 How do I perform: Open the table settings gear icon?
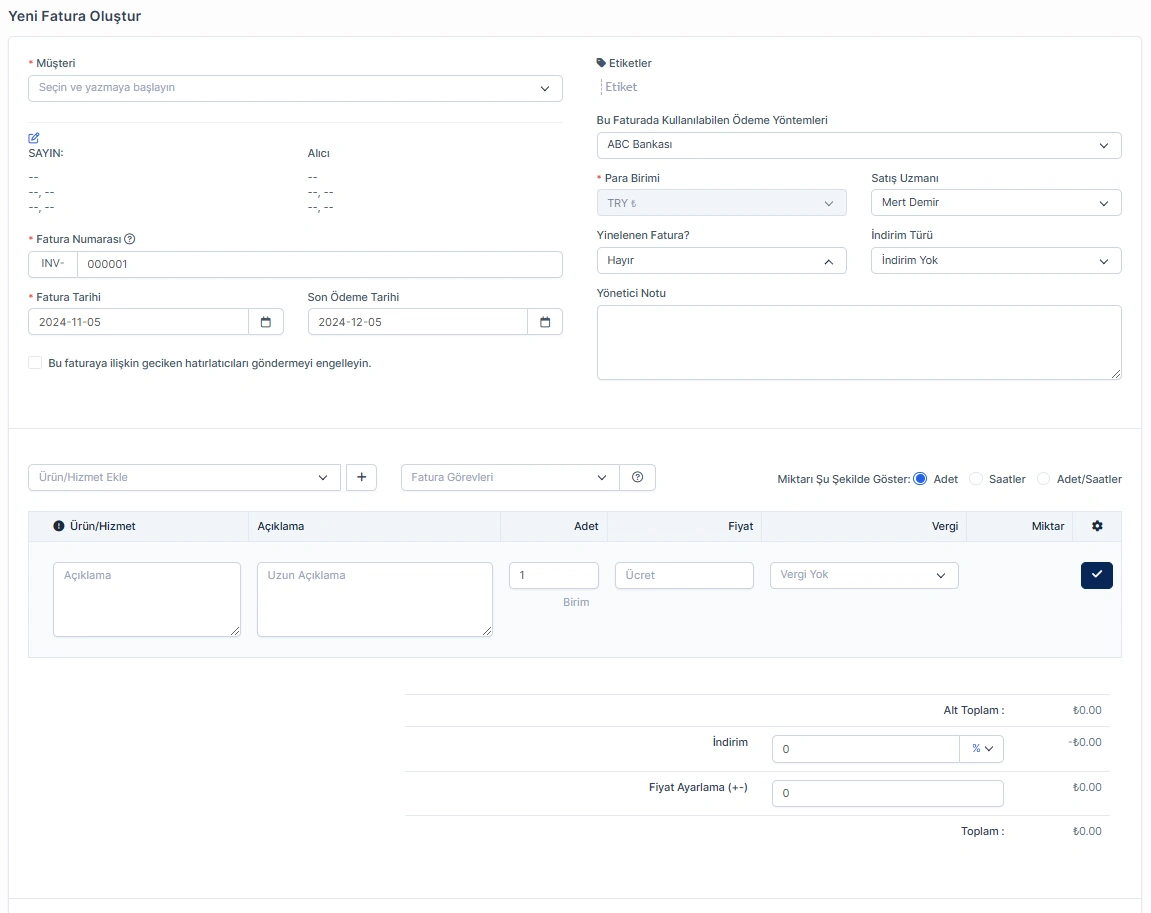(x=1097, y=526)
